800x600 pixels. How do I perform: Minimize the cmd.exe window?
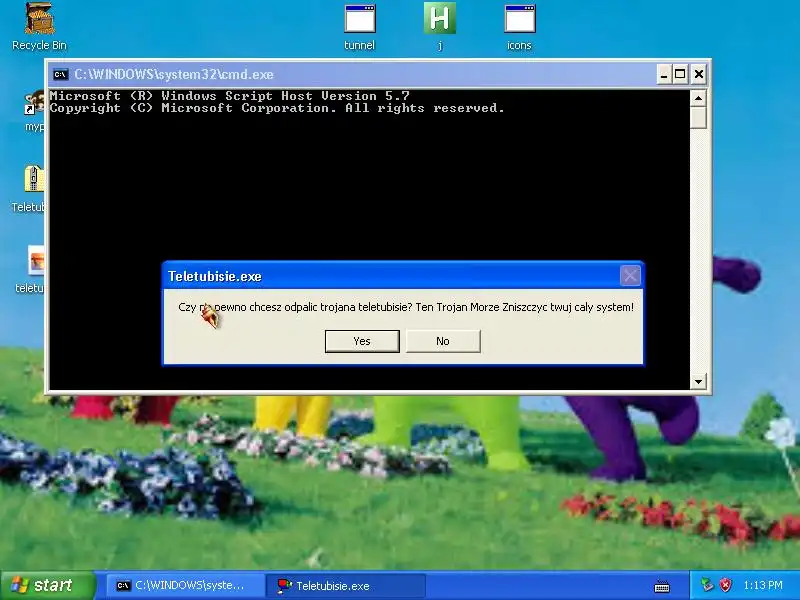point(663,74)
